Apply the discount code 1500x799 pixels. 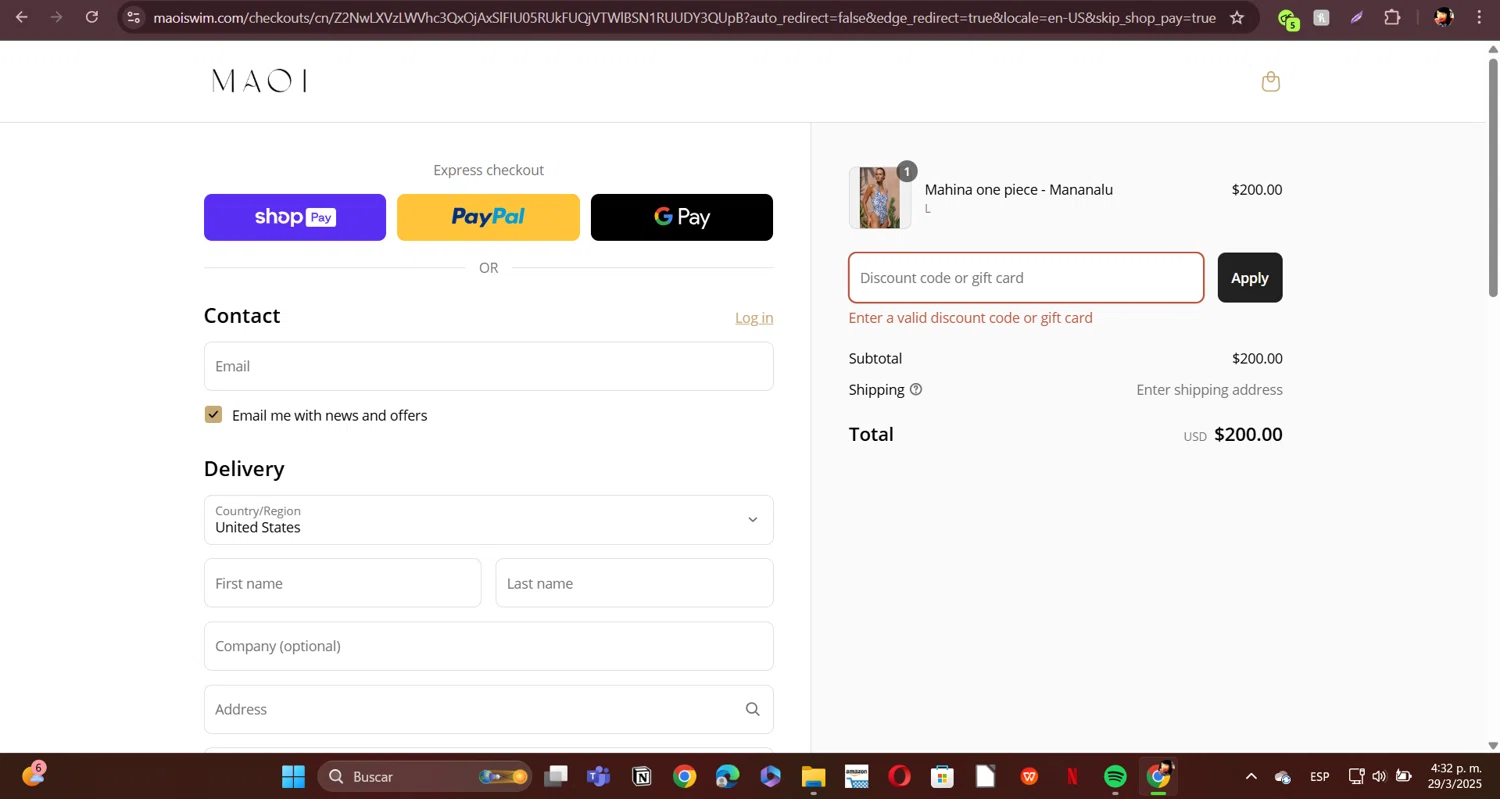[1249, 278]
